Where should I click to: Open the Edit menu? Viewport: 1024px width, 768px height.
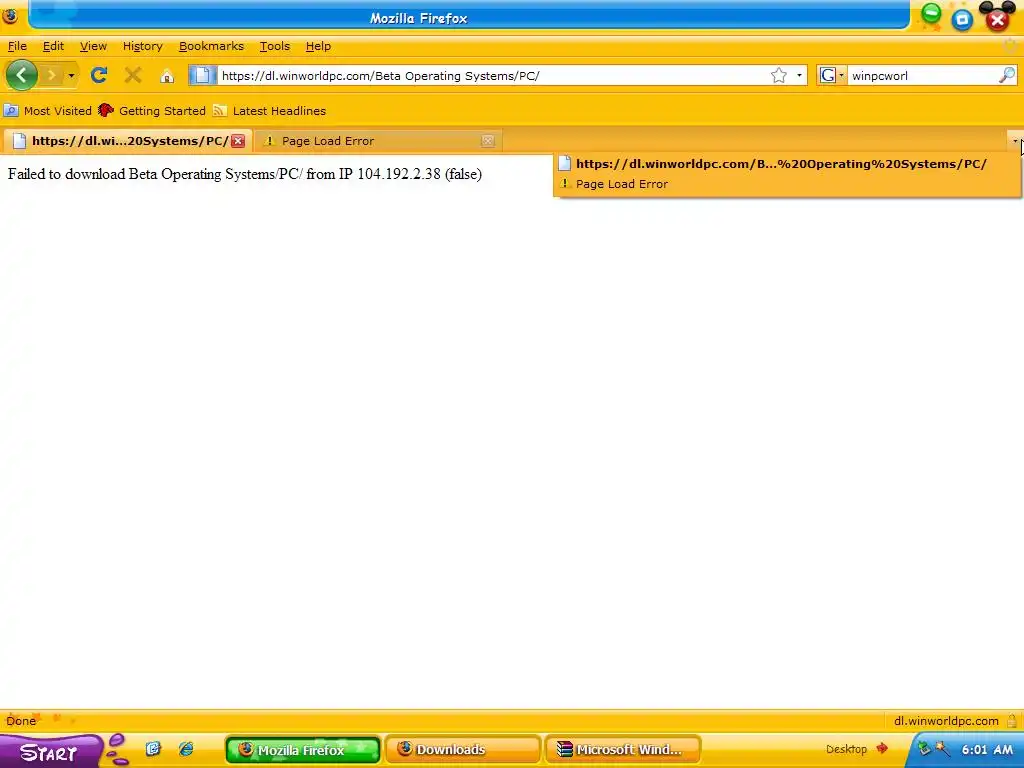click(x=54, y=46)
